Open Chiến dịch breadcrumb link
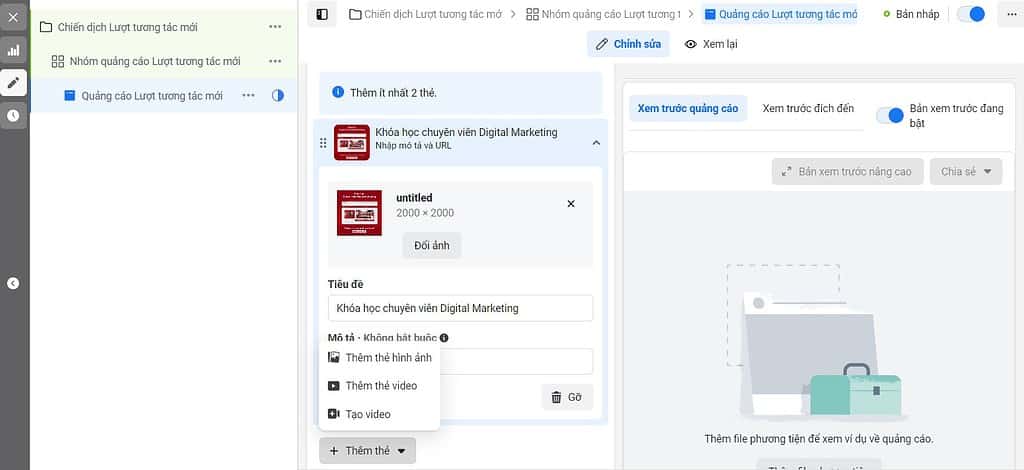This screenshot has width=1024, height=470. (x=426, y=14)
